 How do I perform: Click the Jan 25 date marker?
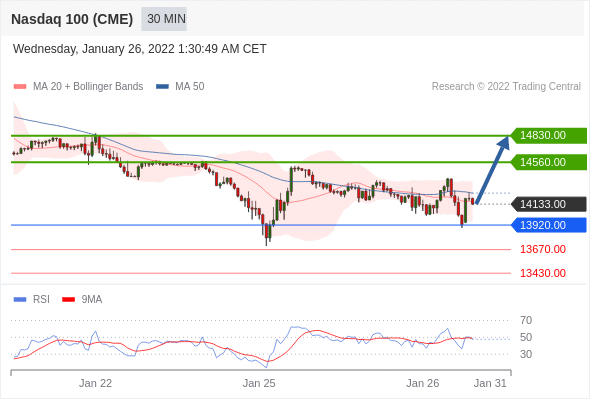[x=259, y=383]
